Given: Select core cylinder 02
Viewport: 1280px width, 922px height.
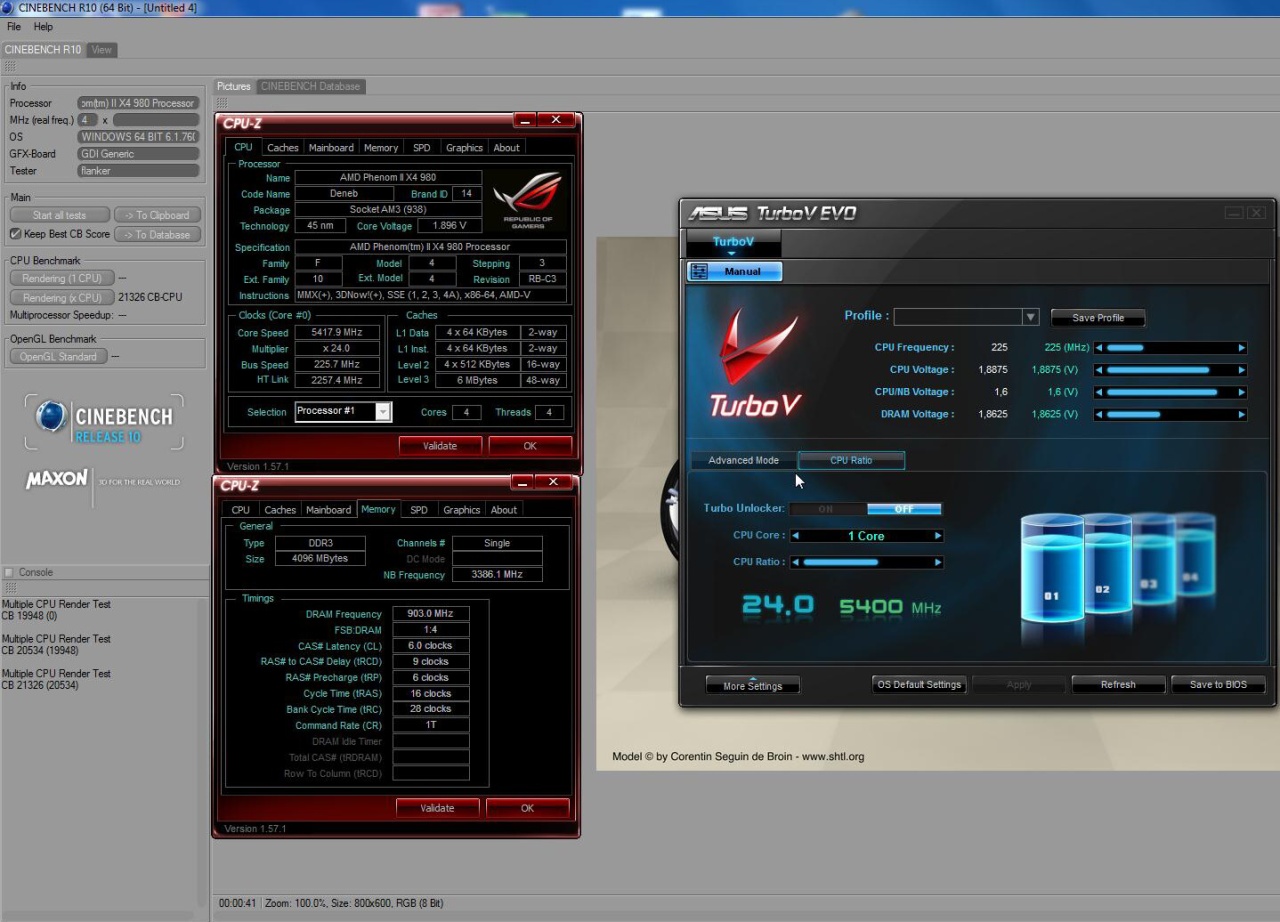Looking at the screenshot, I should click(1107, 565).
